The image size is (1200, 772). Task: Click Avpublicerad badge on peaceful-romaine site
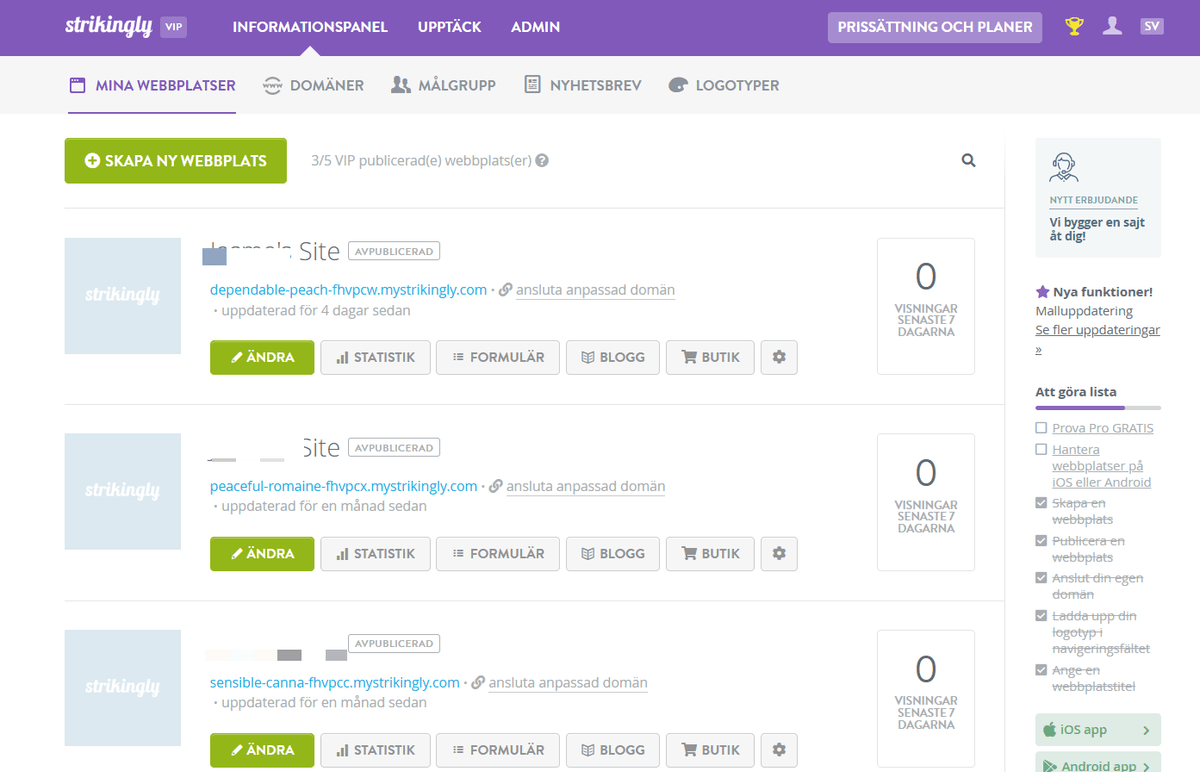point(394,448)
